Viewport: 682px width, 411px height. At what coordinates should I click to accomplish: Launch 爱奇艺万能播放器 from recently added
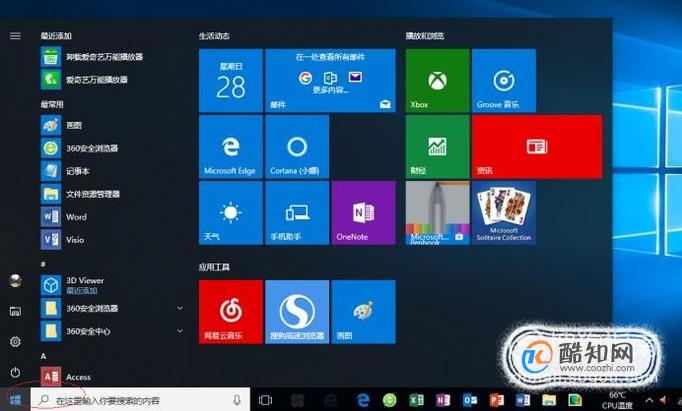click(x=85, y=80)
